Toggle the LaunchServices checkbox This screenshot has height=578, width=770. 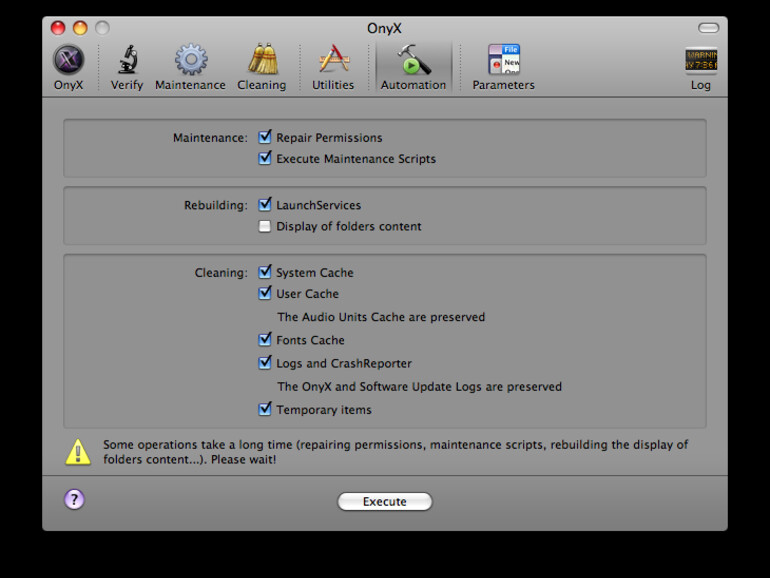tap(265, 204)
